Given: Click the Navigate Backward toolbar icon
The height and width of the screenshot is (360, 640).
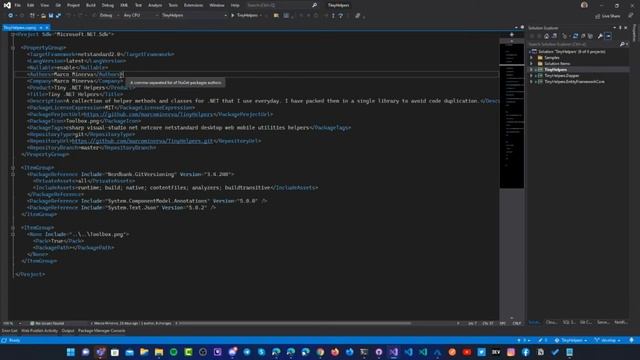Looking at the screenshot, I should tap(10, 16).
